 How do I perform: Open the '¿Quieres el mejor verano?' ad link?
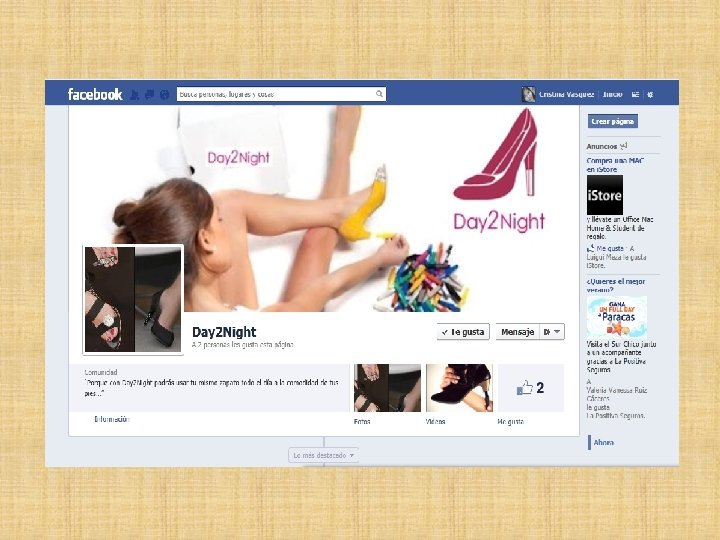click(616, 285)
